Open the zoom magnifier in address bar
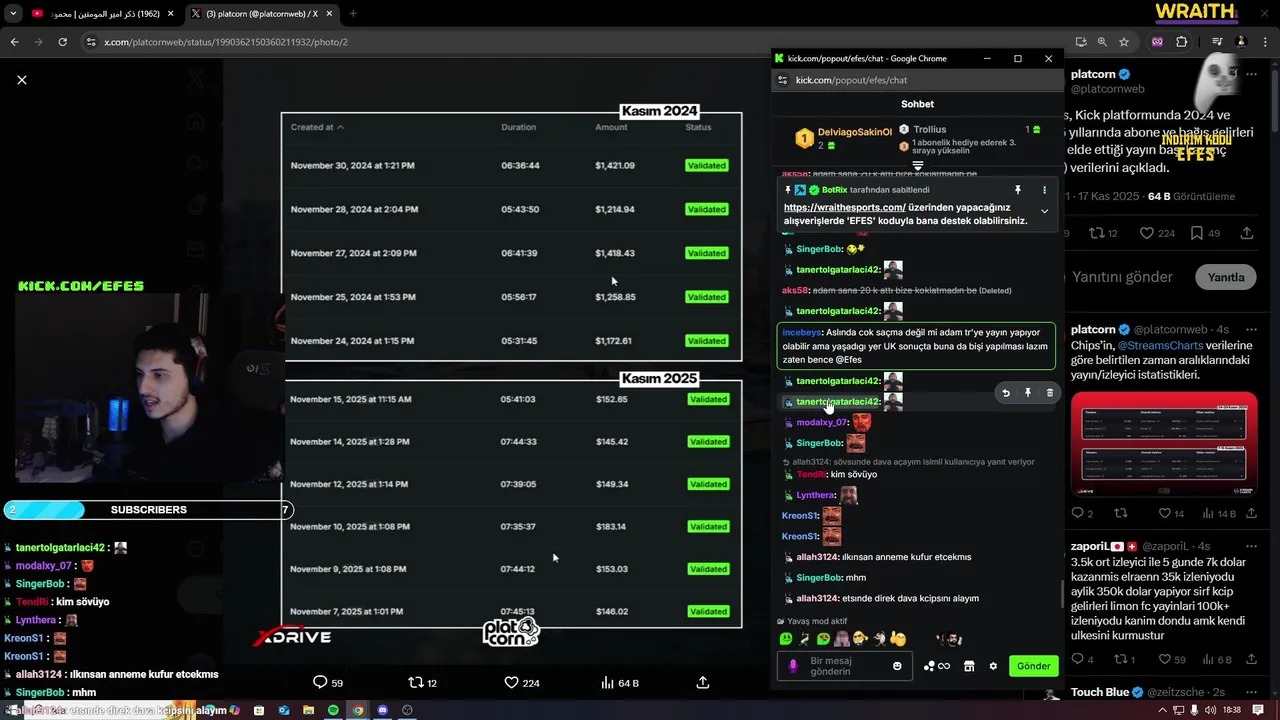Viewport: 1280px width, 720px height. click(1102, 42)
